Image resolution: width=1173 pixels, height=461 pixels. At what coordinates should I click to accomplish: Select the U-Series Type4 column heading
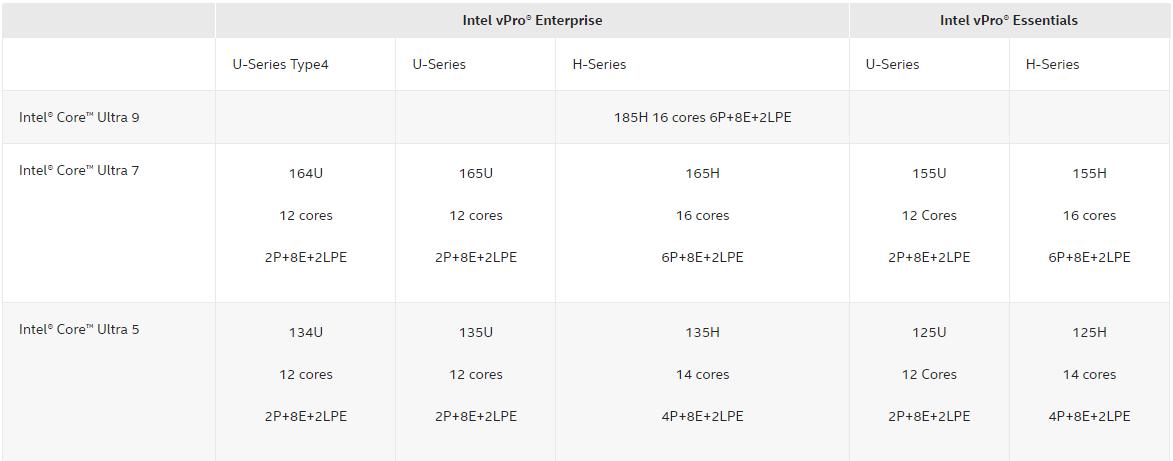(x=281, y=64)
